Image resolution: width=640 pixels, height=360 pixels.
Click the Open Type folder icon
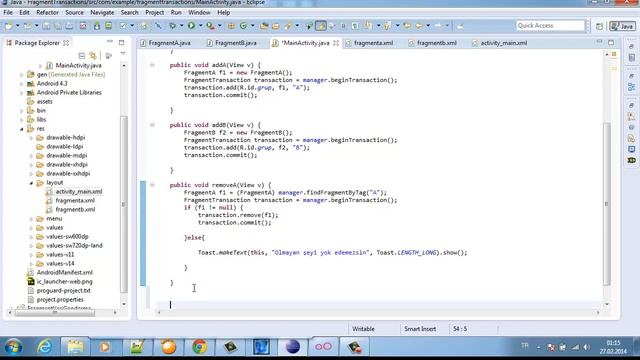(264, 26)
